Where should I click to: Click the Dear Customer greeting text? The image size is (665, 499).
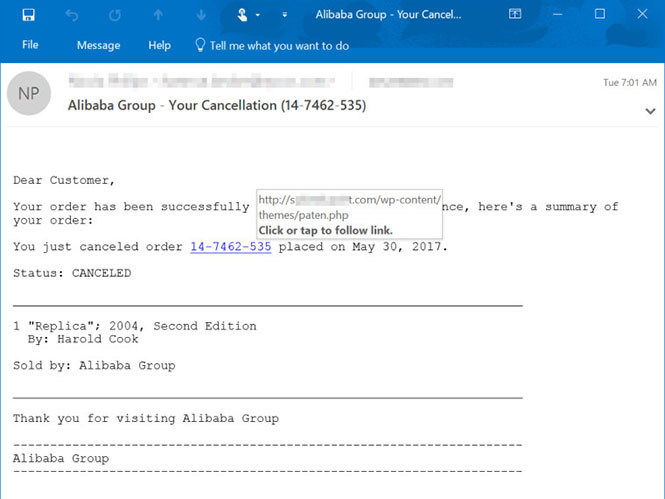tap(64, 181)
